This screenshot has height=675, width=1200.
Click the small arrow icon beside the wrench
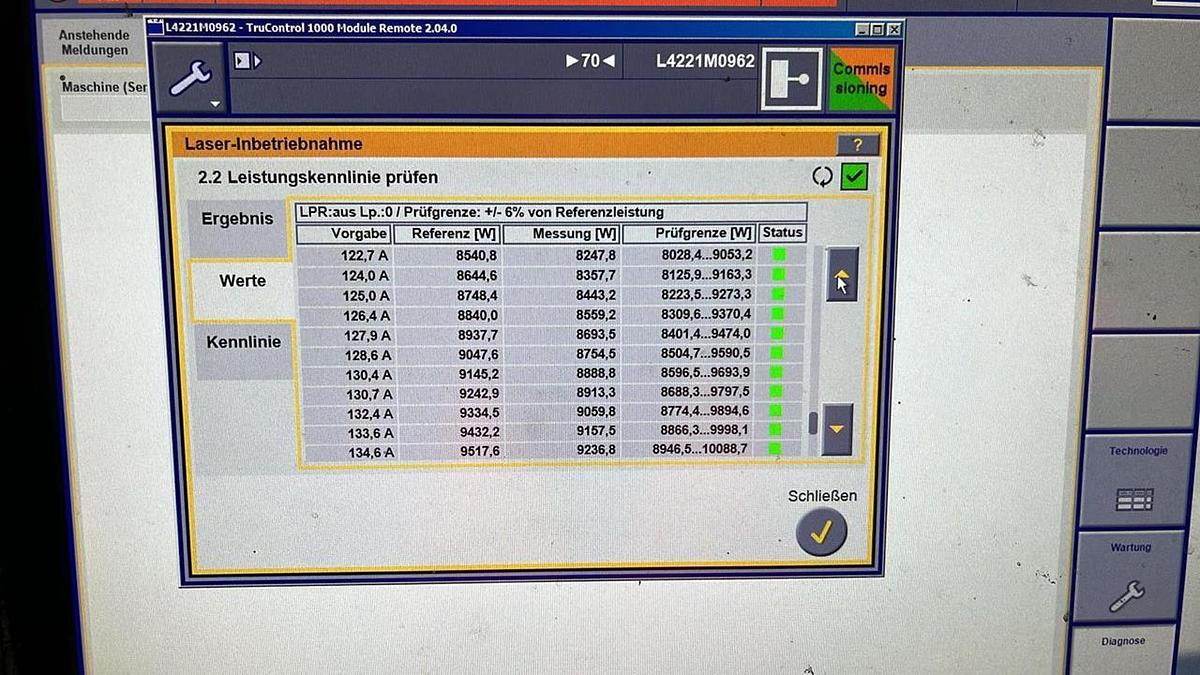click(x=246, y=61)
